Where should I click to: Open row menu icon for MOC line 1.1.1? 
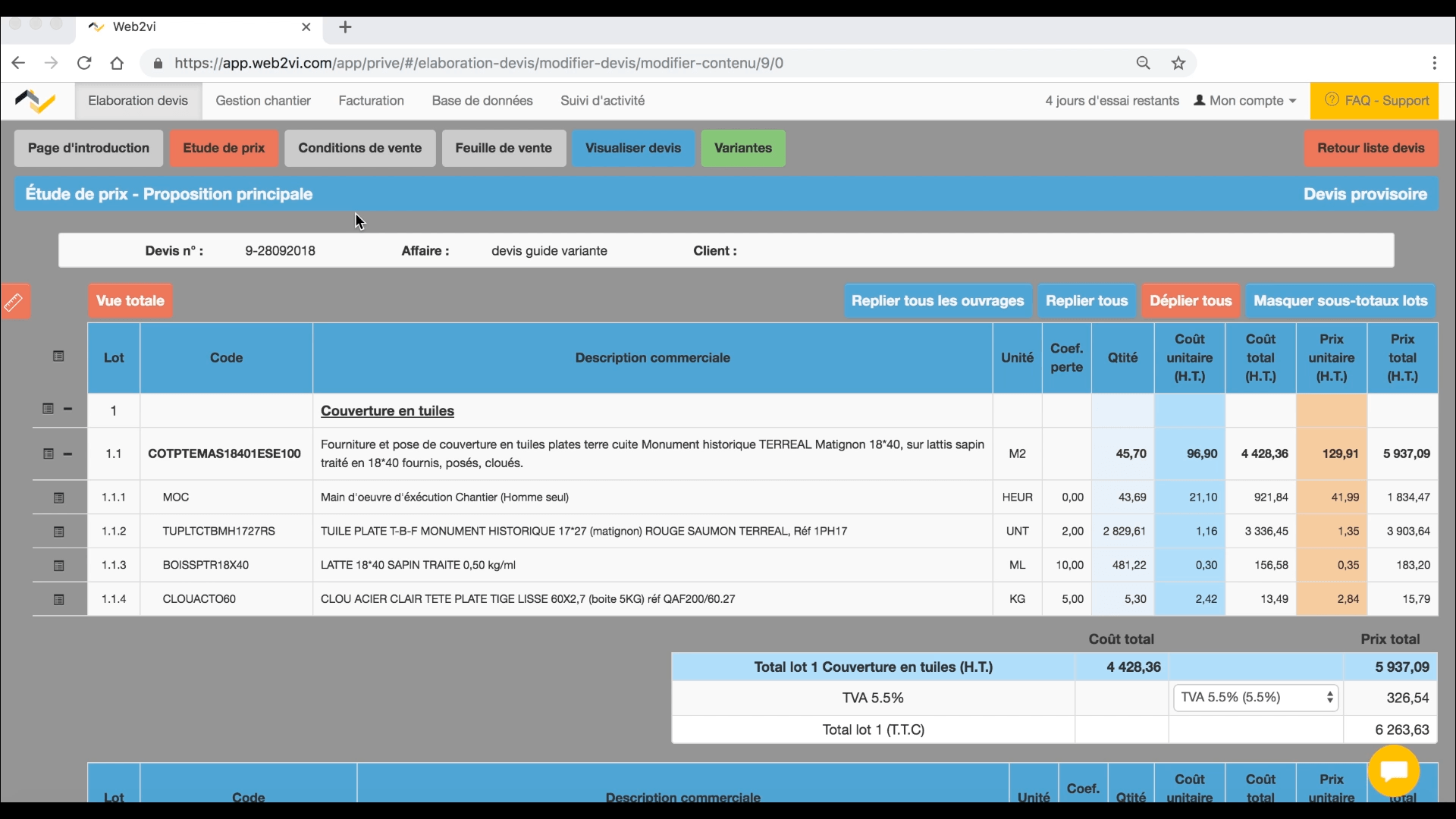58,498
